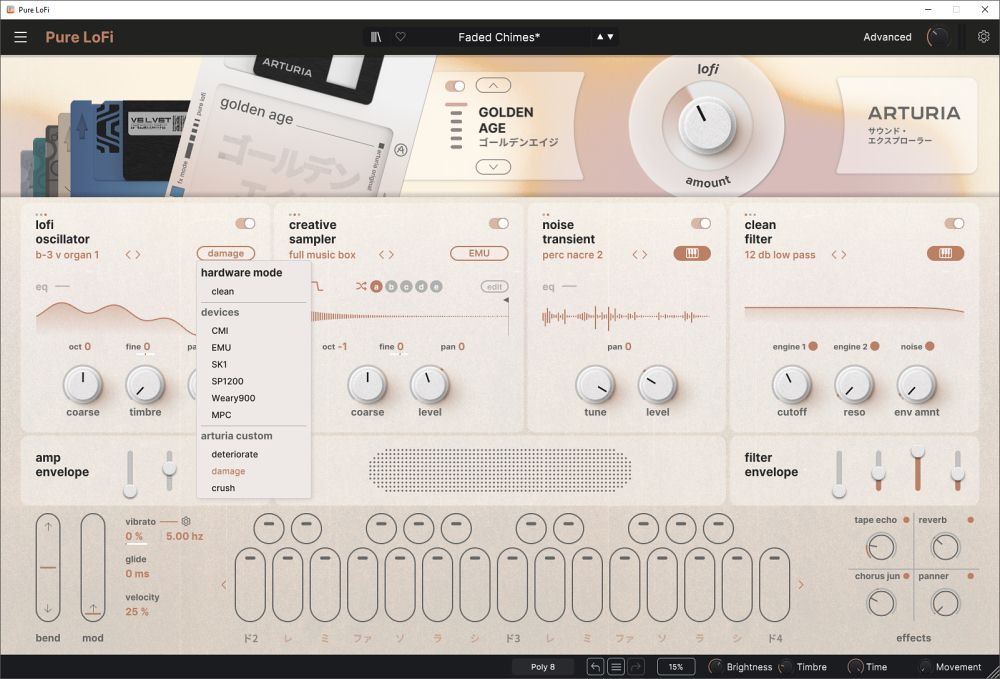Image resolution: width=1000 pixels, height=679 pixels.
Task: Select crush under arturia custom
Action: click(x=223, y=488)
